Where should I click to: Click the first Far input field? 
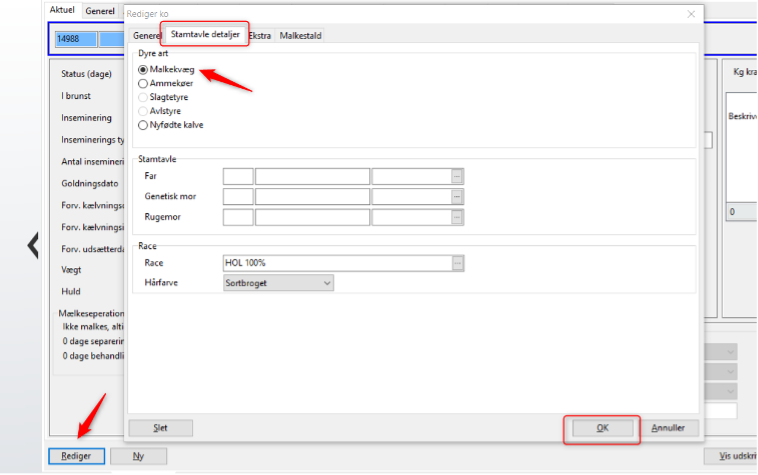click(237, 176)
